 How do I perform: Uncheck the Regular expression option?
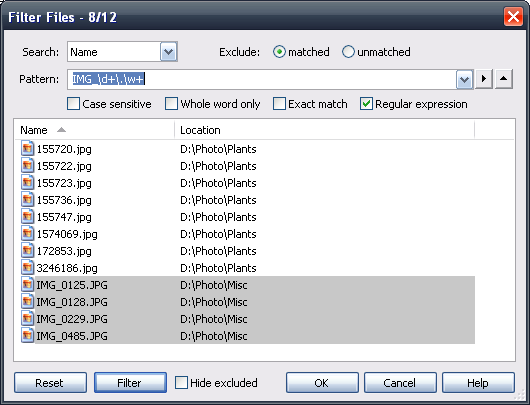click(x=366, y=104)
